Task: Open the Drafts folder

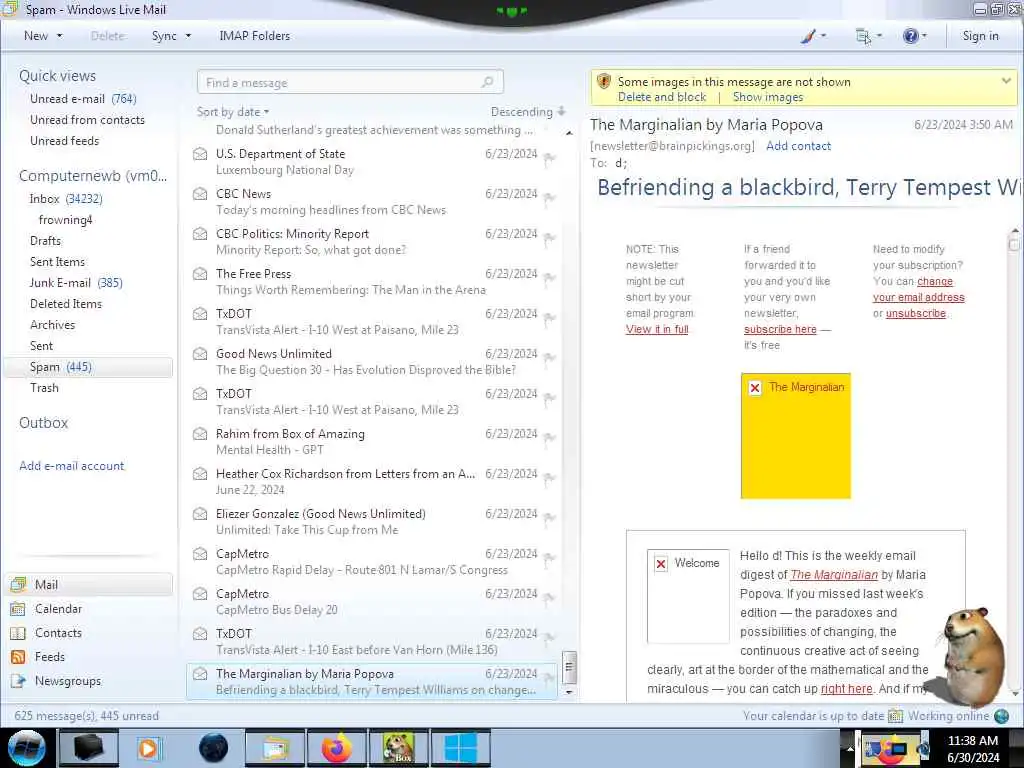Action: 45,240
